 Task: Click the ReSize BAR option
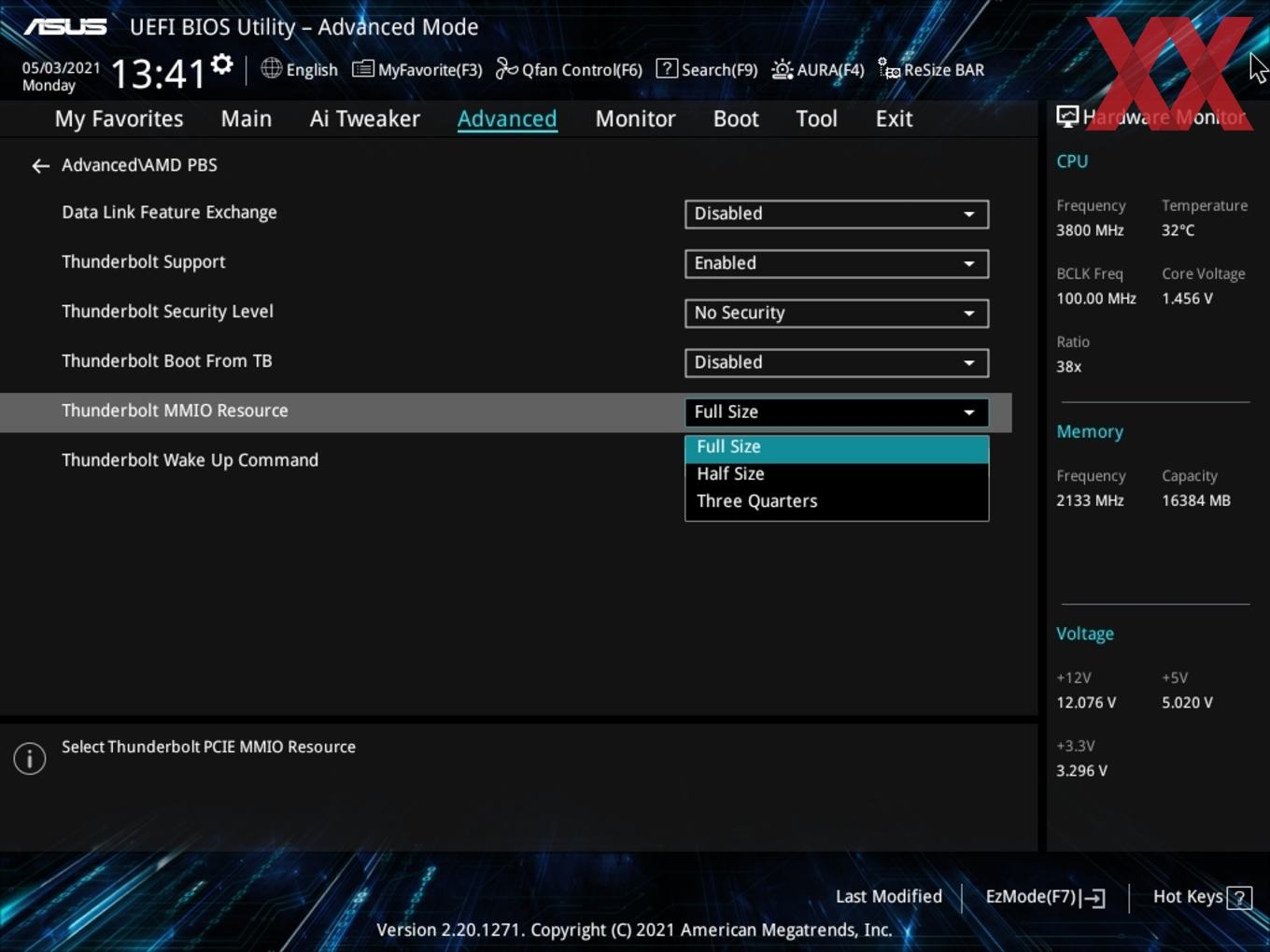click(x=931, y=69)
